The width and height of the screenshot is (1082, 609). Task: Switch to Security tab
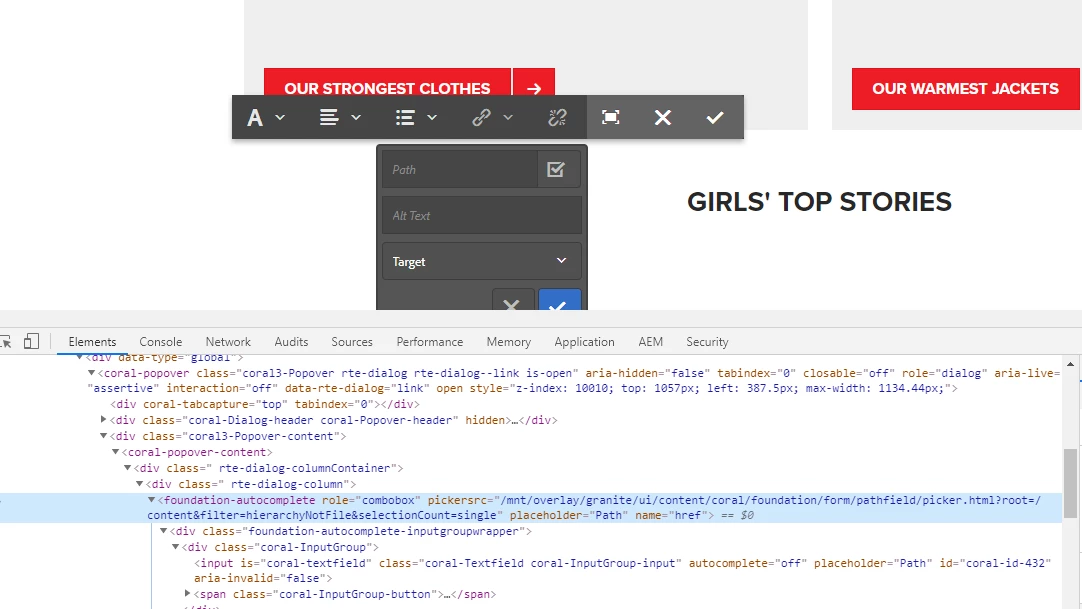(x=707, y=342)
